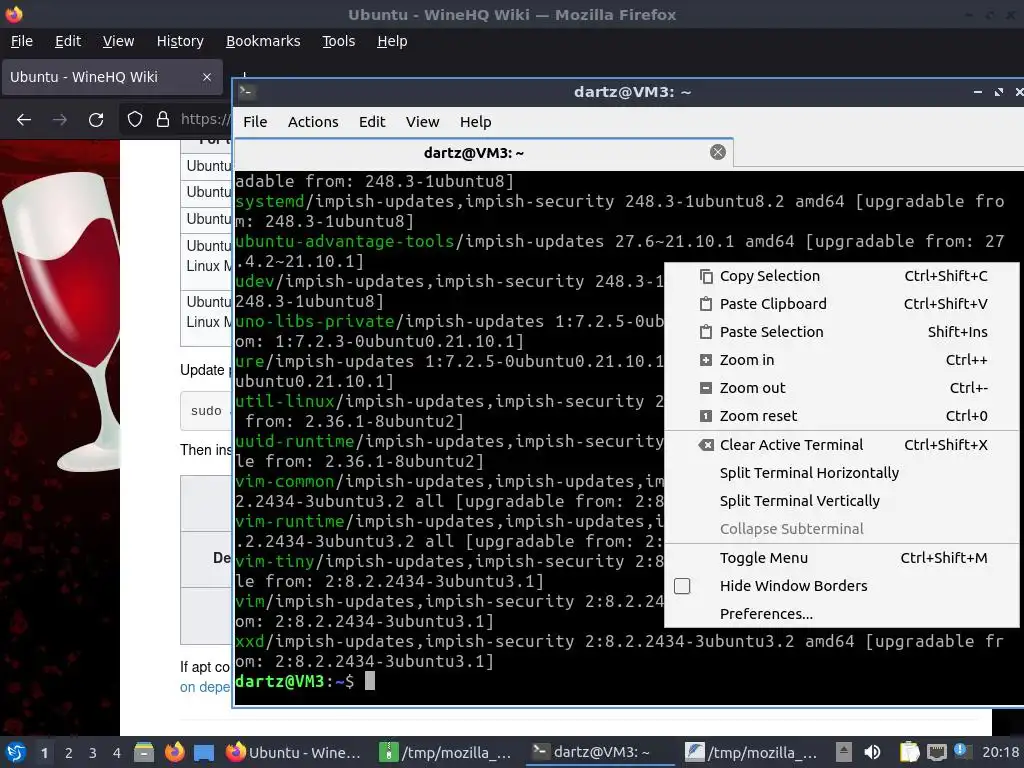Click the 'on depe' link on the wiki page
Image resolution: width=1024 pixels, height=768 pixels.
(x=204, y=688)
